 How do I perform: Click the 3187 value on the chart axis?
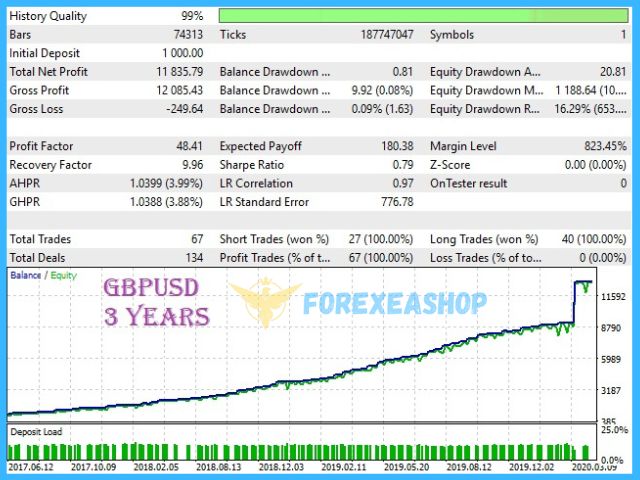pyautogui.click(x=611, y=391)
